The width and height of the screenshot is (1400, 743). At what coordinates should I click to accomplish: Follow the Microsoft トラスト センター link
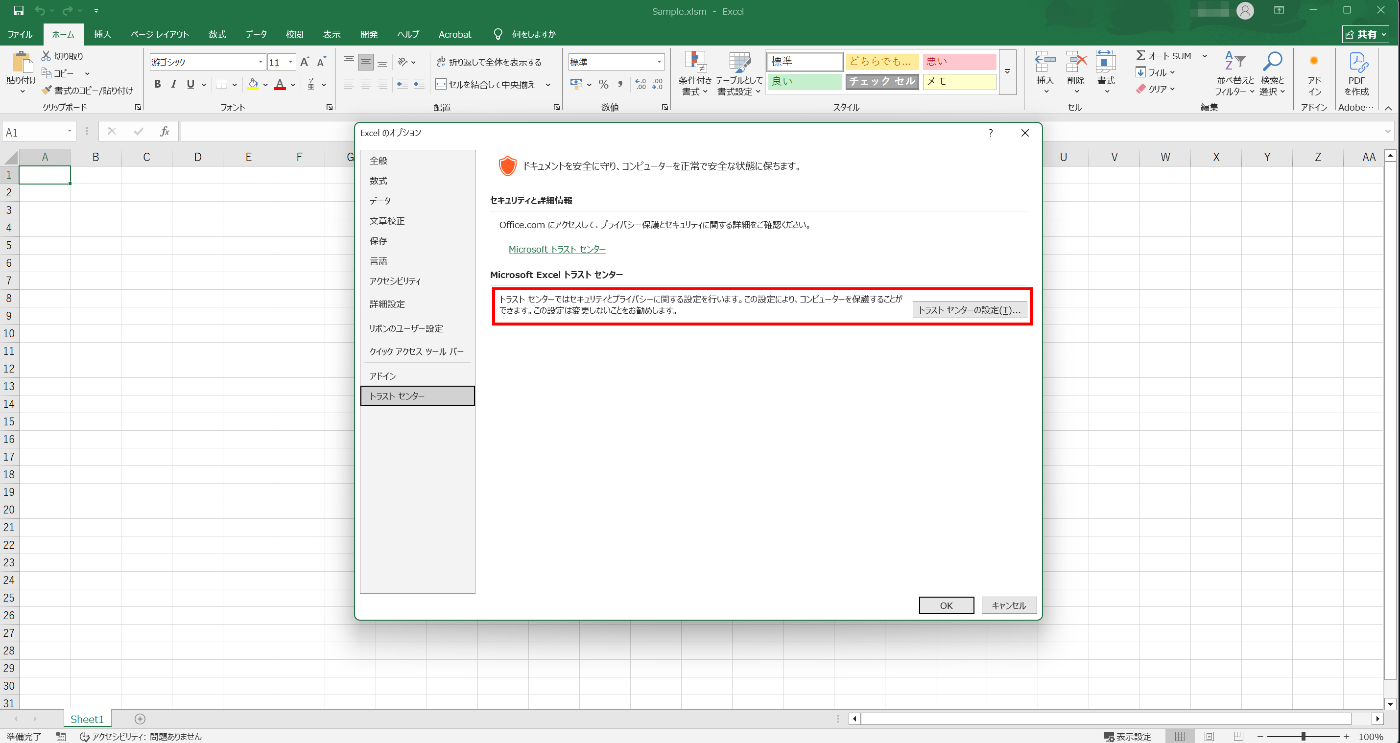tap(557, 249)
